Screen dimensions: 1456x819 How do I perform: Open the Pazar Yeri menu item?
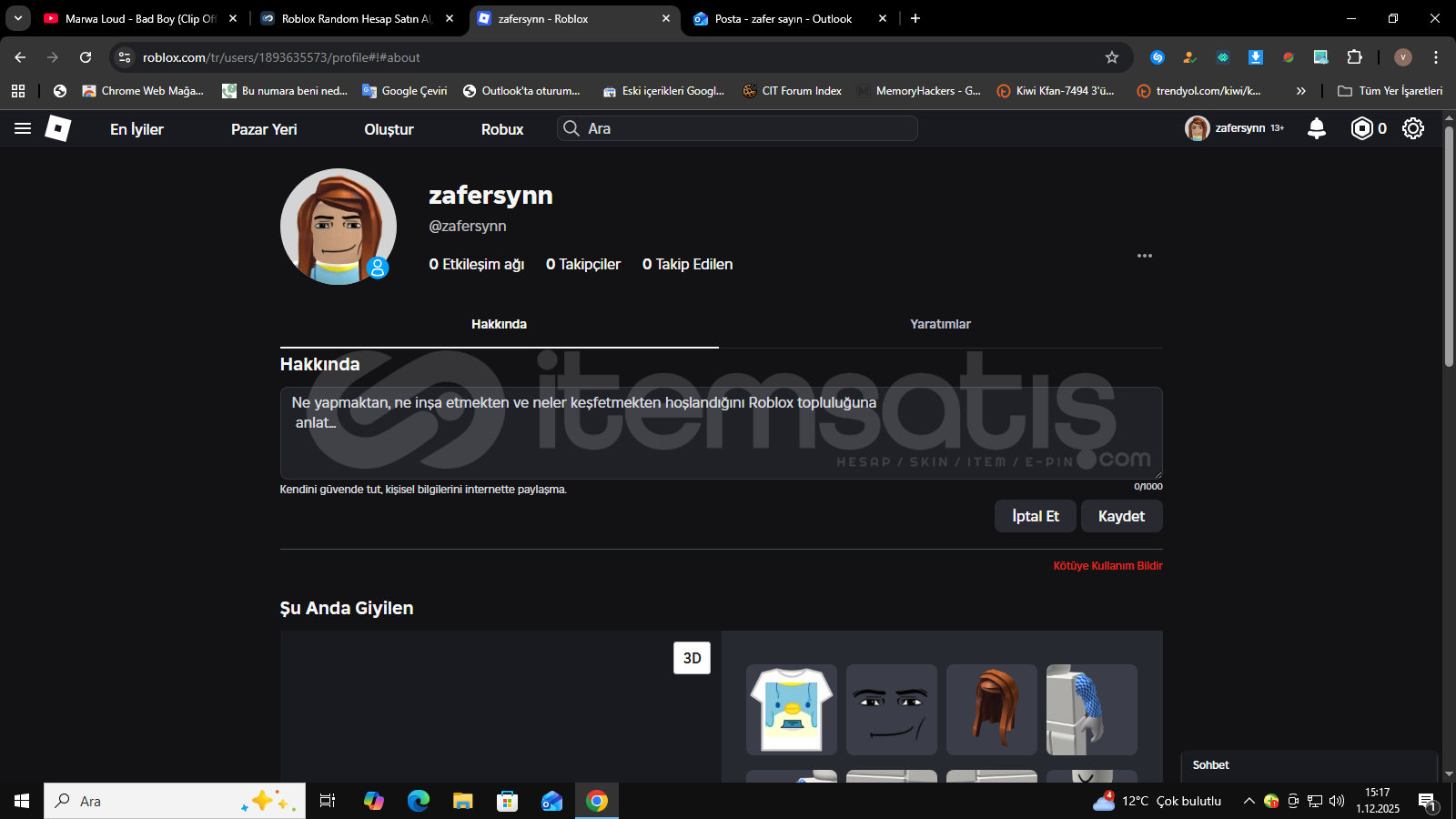[264, 129]
